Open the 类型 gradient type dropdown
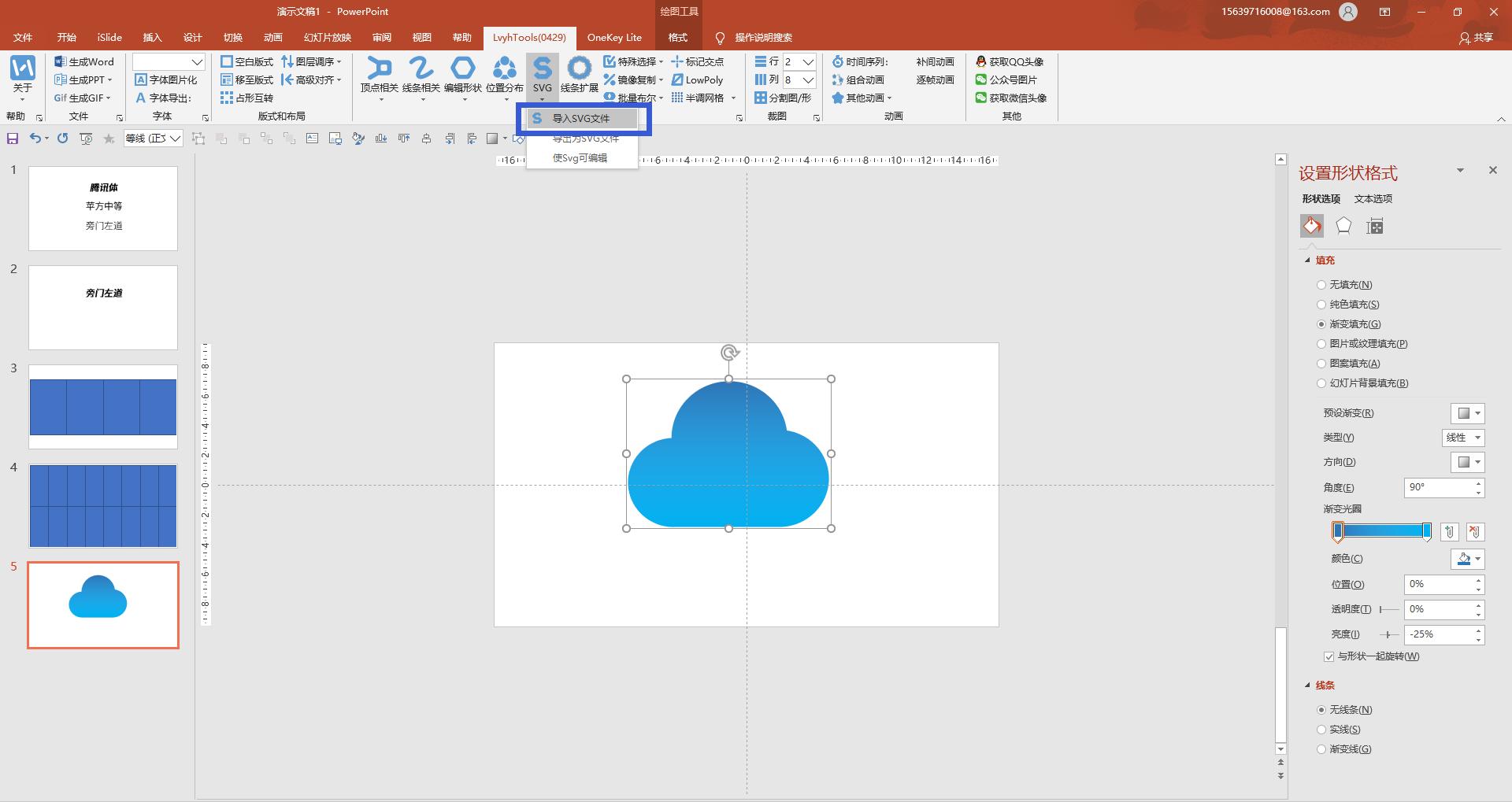Image resolution: width=1512 pixels, height=802 pixels. point(1463,438)
